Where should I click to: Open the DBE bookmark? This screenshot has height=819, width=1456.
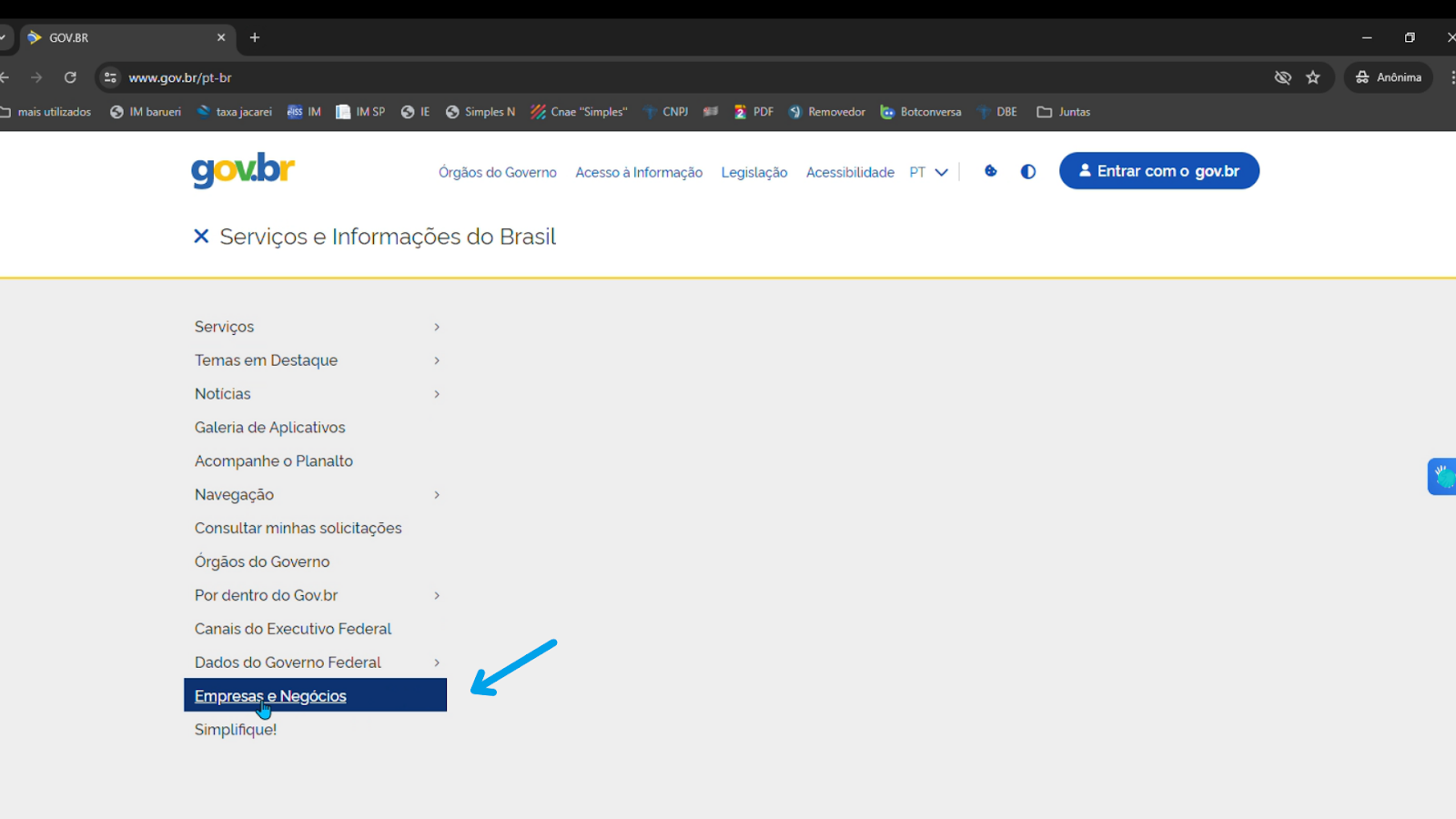[x=996, y=112]
